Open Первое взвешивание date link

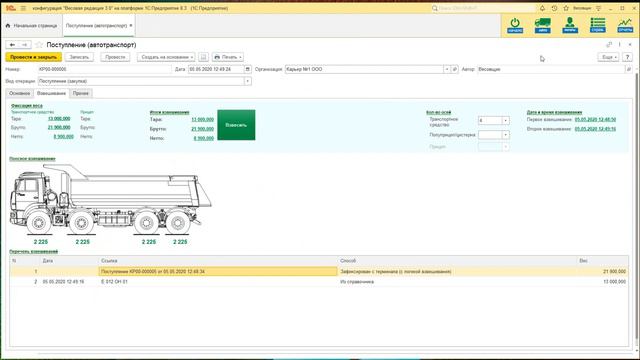click(595, 120)
